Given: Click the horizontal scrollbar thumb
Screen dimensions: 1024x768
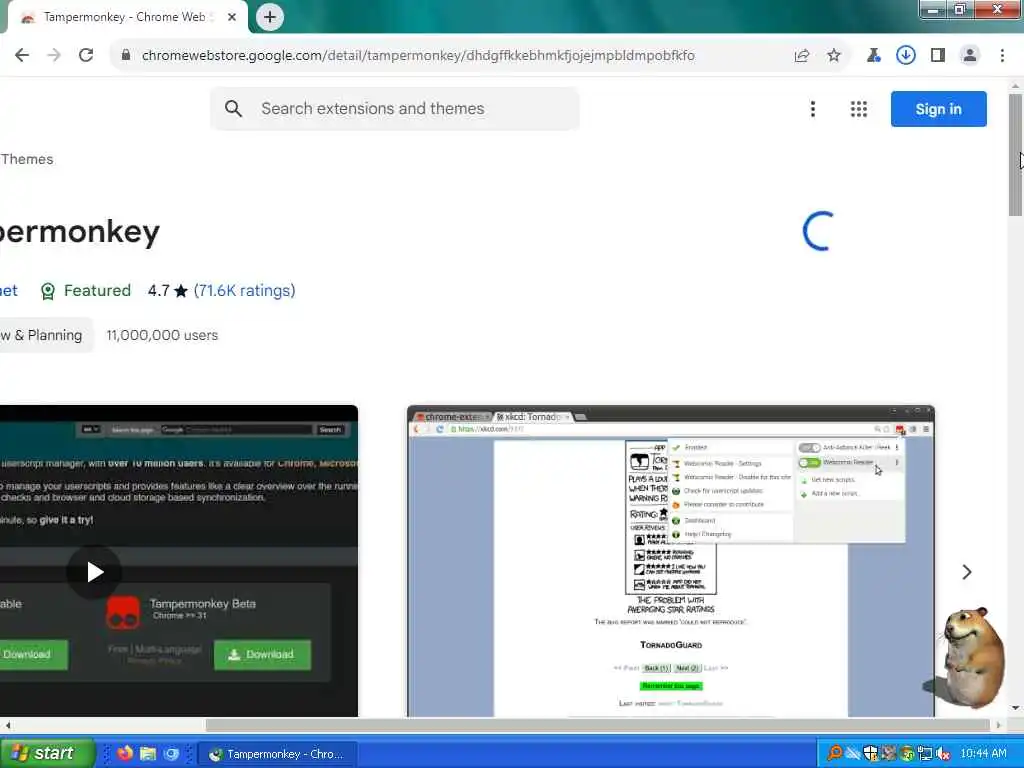Looking at the screenshot, I should point(598,725).
